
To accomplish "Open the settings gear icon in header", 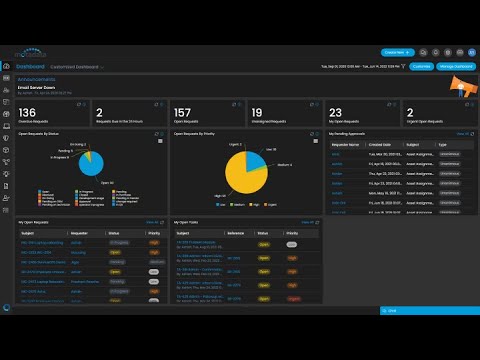I will [448, 52].
